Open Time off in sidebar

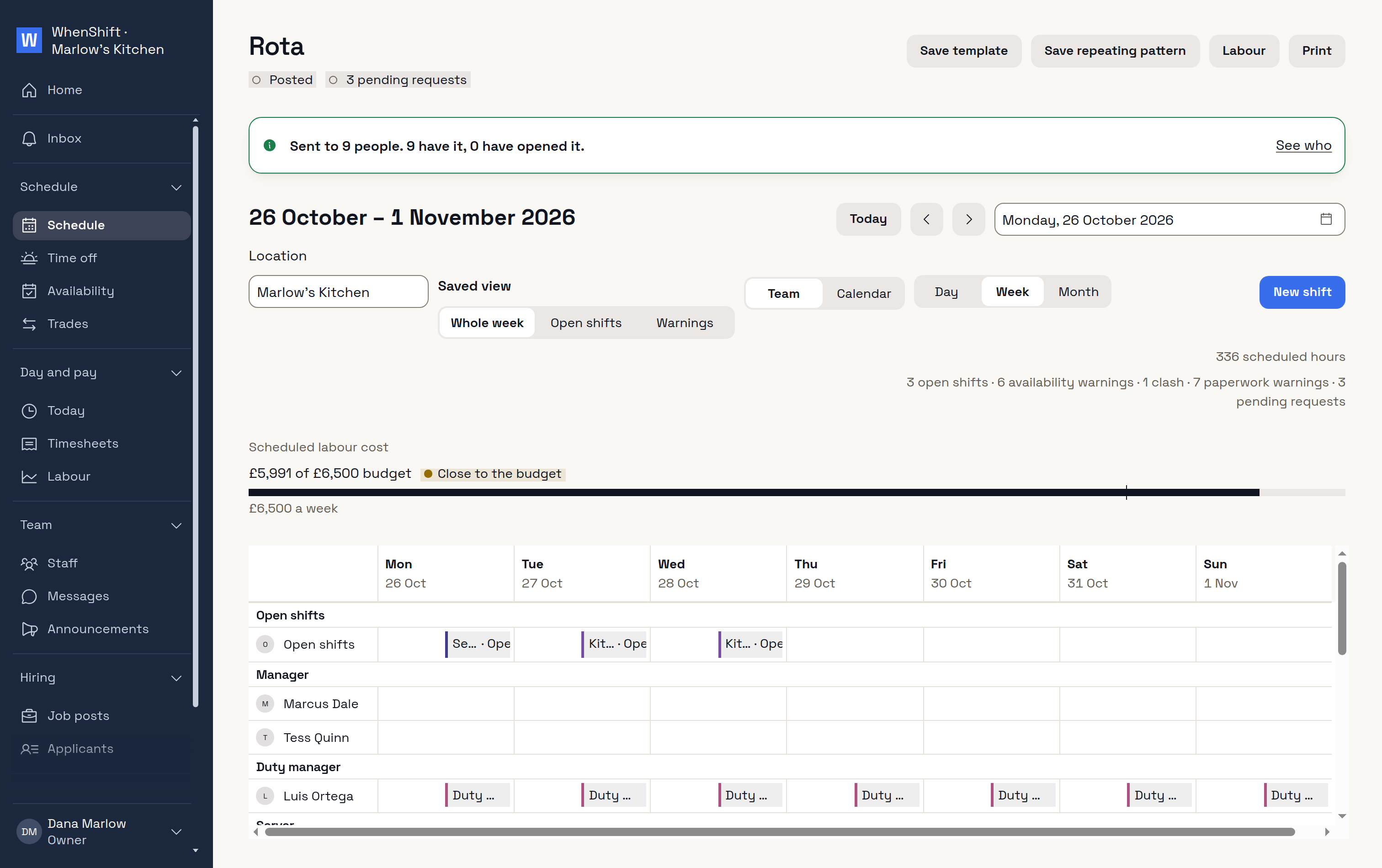102,258
